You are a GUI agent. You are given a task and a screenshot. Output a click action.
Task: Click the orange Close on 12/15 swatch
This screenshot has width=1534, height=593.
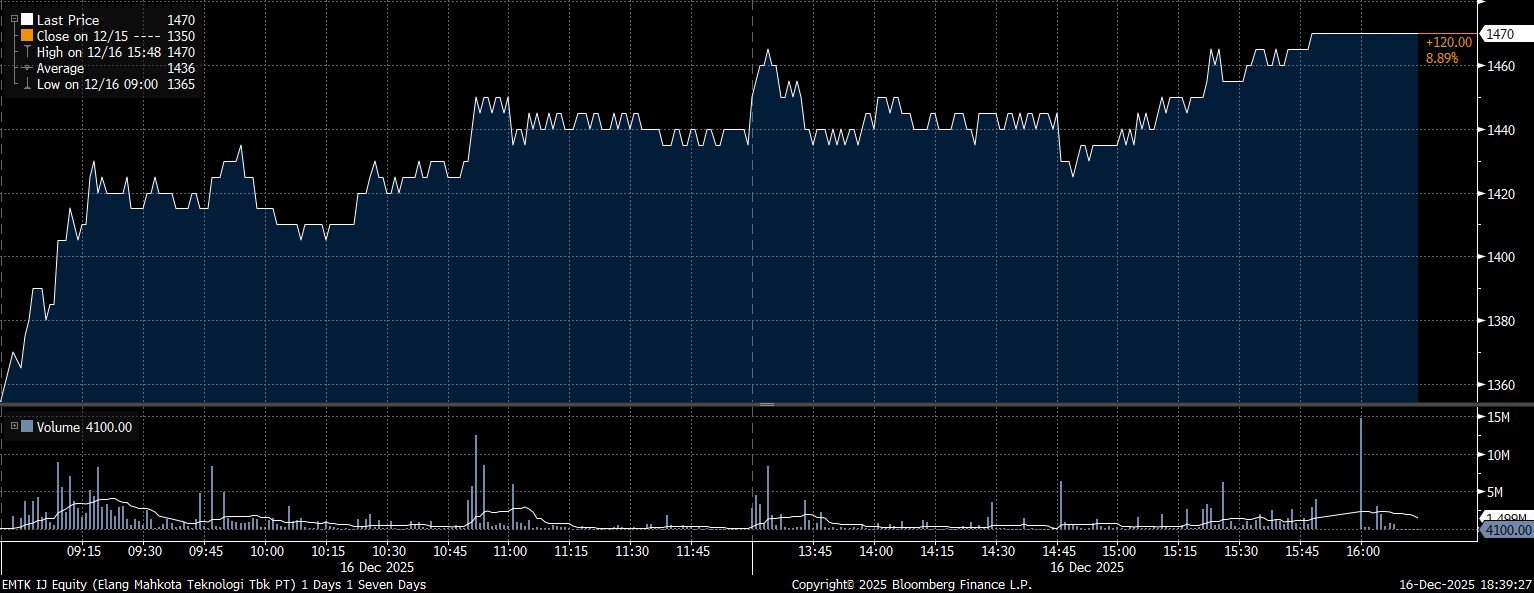[x=27, y=36]
